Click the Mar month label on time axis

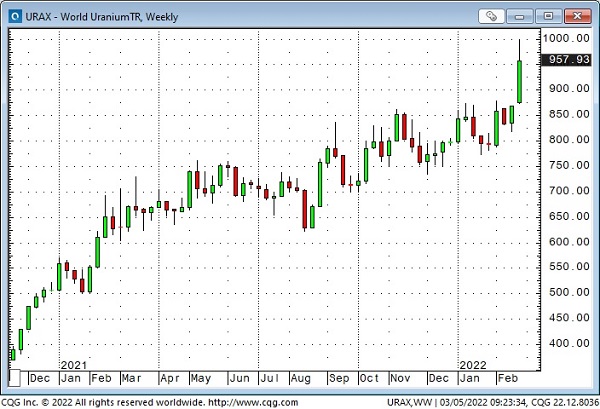point(132,378)
